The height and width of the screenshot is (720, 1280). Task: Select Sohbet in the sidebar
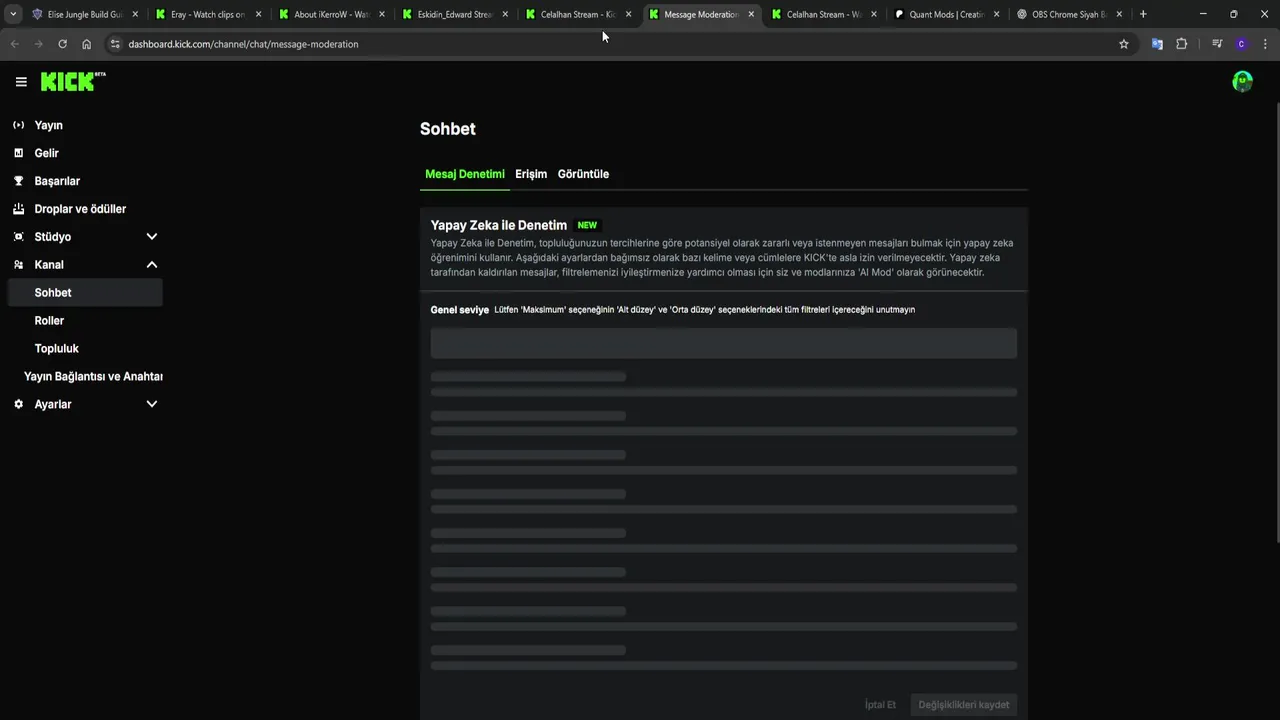[84, 293]
